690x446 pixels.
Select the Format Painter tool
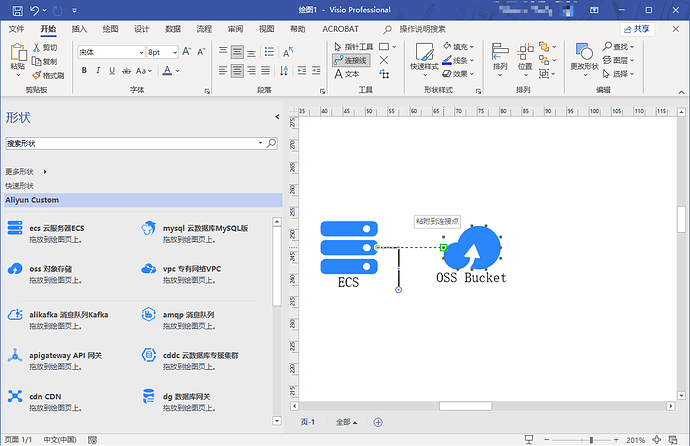click(x=48, y=76)
